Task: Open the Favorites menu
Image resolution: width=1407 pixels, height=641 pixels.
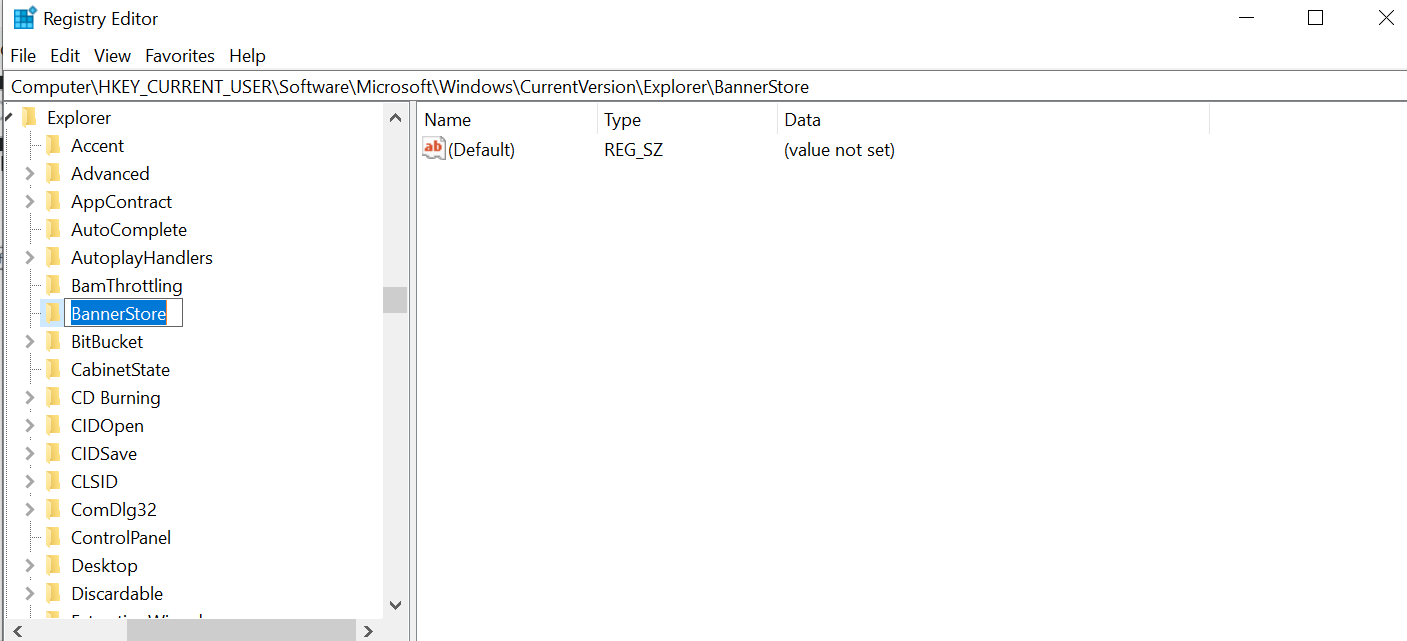Action: 180,56
